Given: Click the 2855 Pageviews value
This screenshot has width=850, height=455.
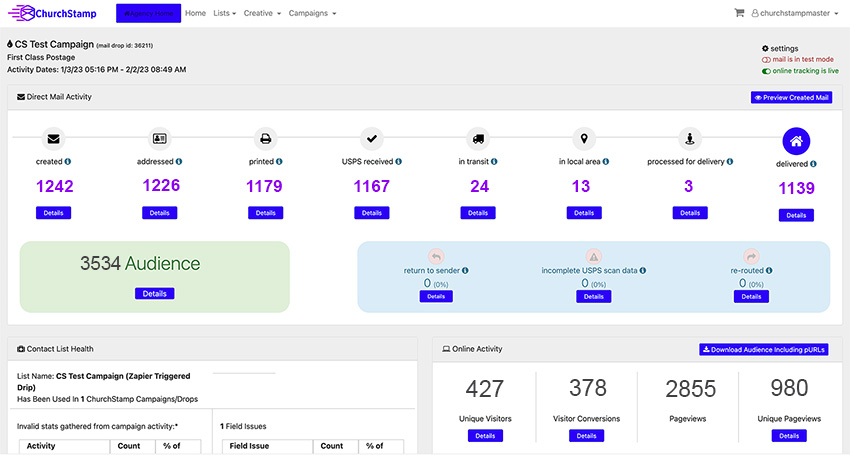Looking at the screenshot, I should pyautogui.click(x=690, y=389).
